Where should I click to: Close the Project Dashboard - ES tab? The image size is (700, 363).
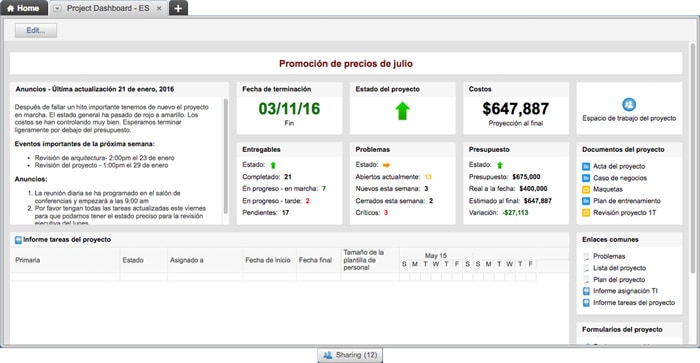159,8
